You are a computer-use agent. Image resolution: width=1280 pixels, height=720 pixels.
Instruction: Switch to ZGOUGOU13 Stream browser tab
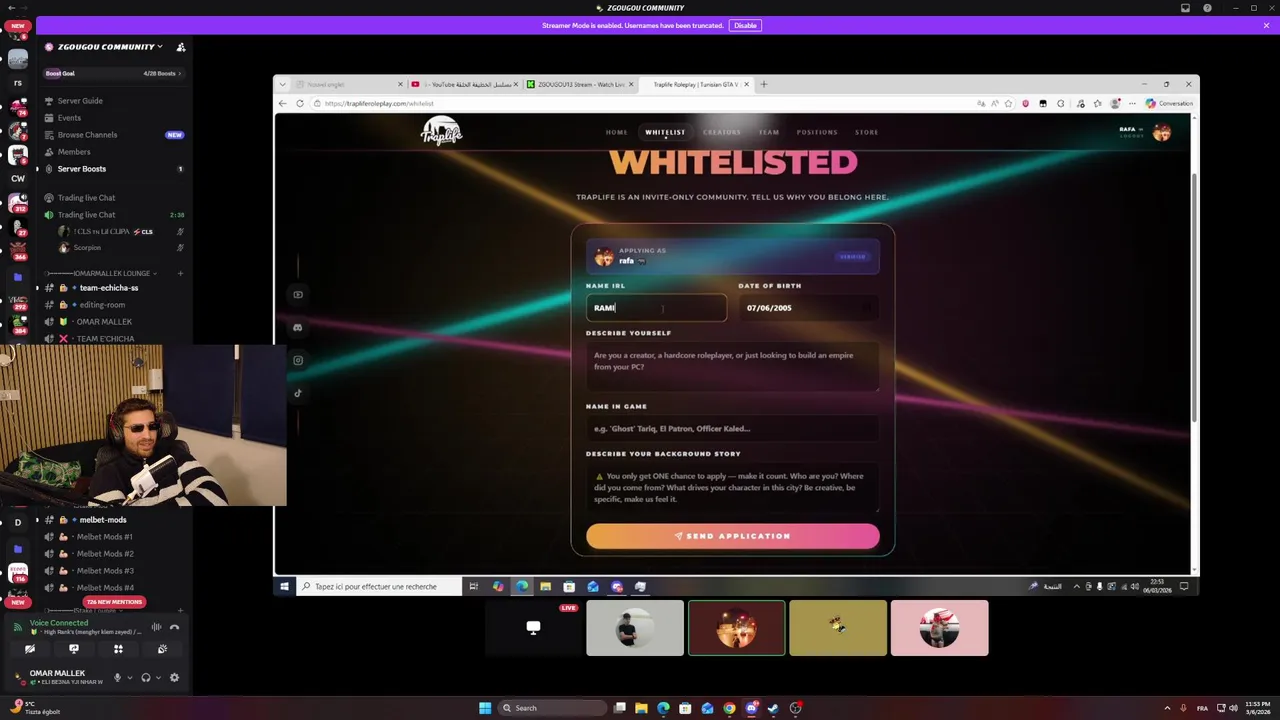pyautogui.click(x=580, y=84)
